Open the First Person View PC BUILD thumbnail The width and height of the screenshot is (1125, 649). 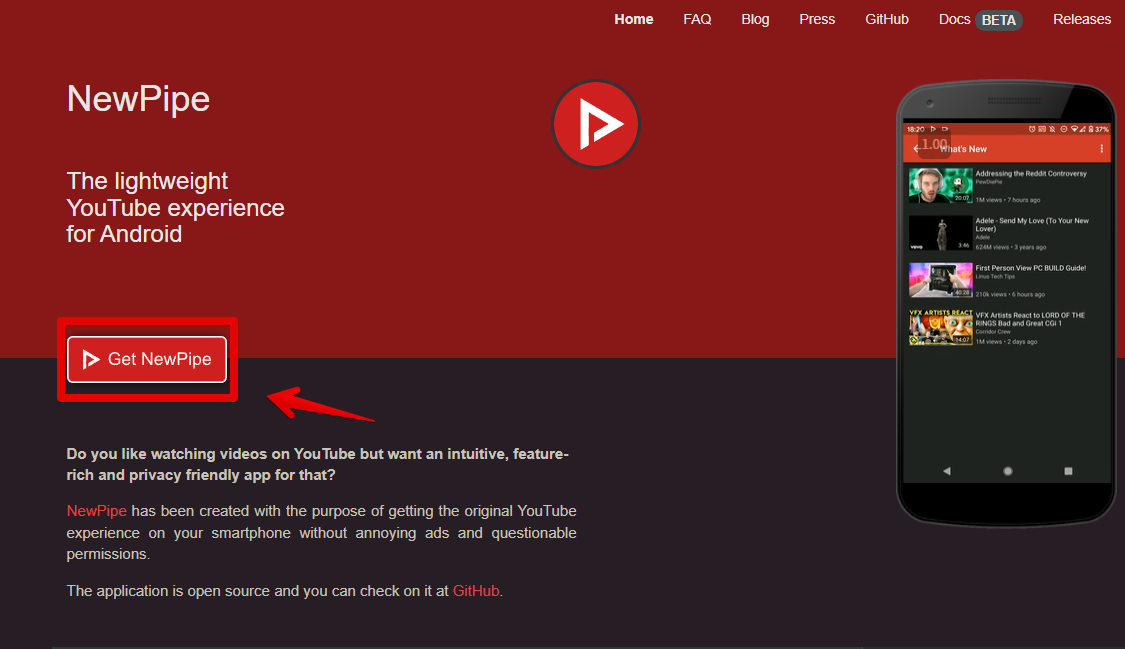pos(941,280)
